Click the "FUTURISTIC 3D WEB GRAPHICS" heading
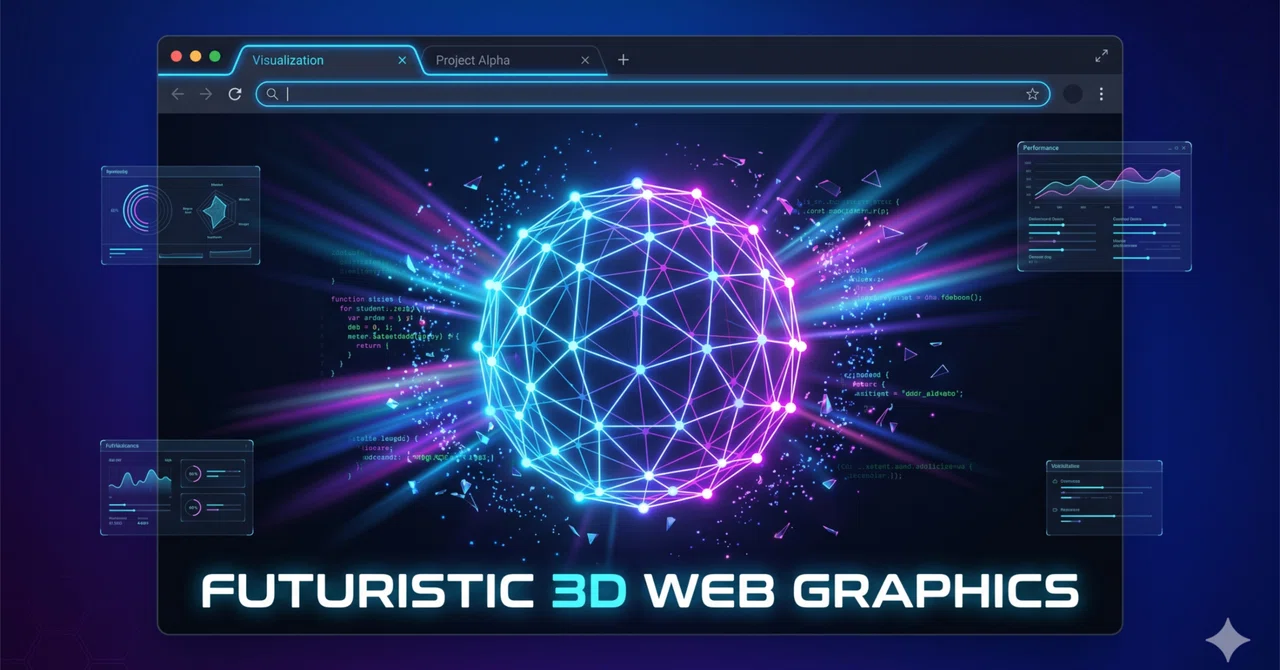Image resolution: width=1280 pixels, height=670 pixels. tap(640, 590)
